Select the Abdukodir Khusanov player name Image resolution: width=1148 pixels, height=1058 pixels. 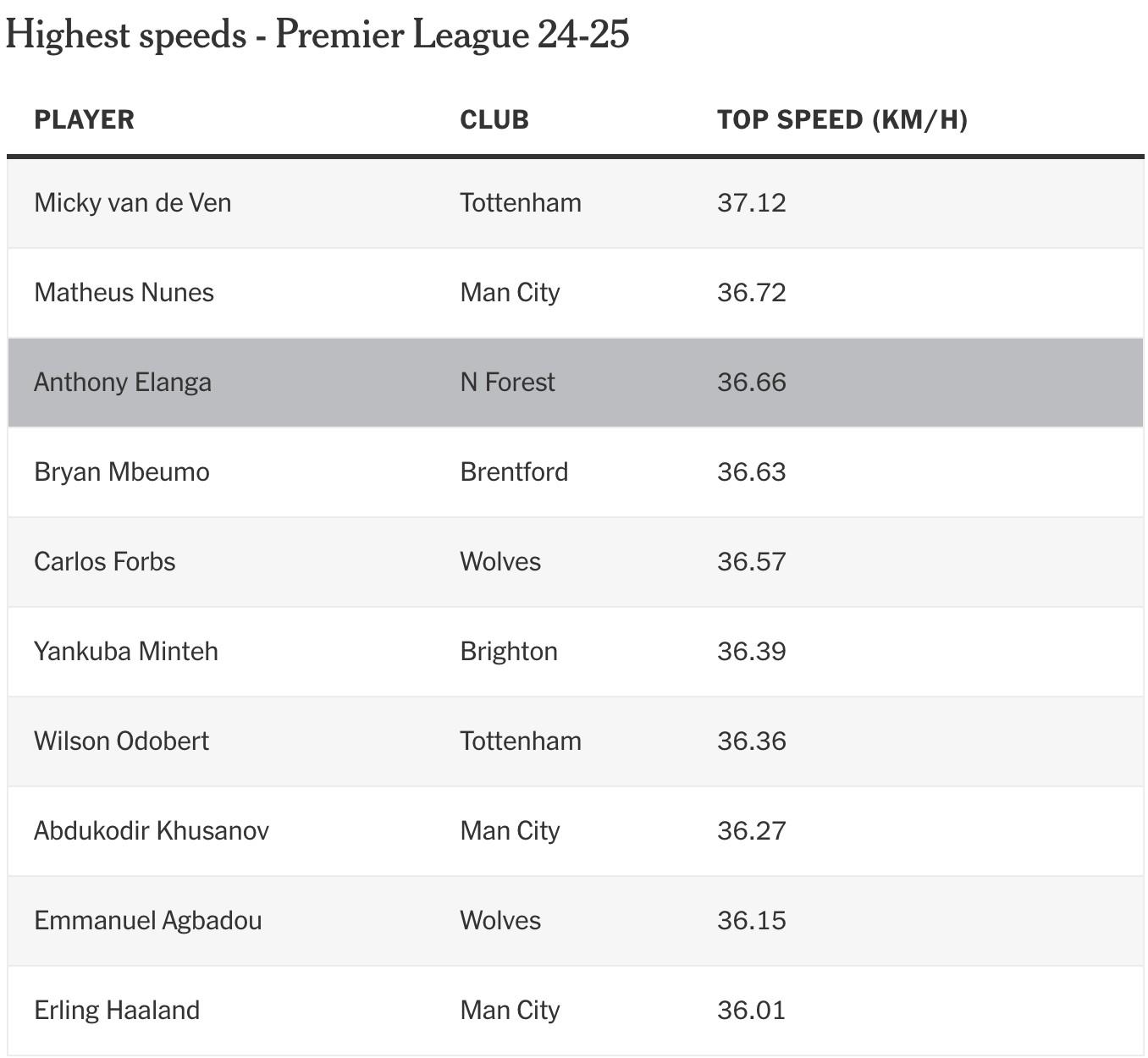[x=152, y=831]
